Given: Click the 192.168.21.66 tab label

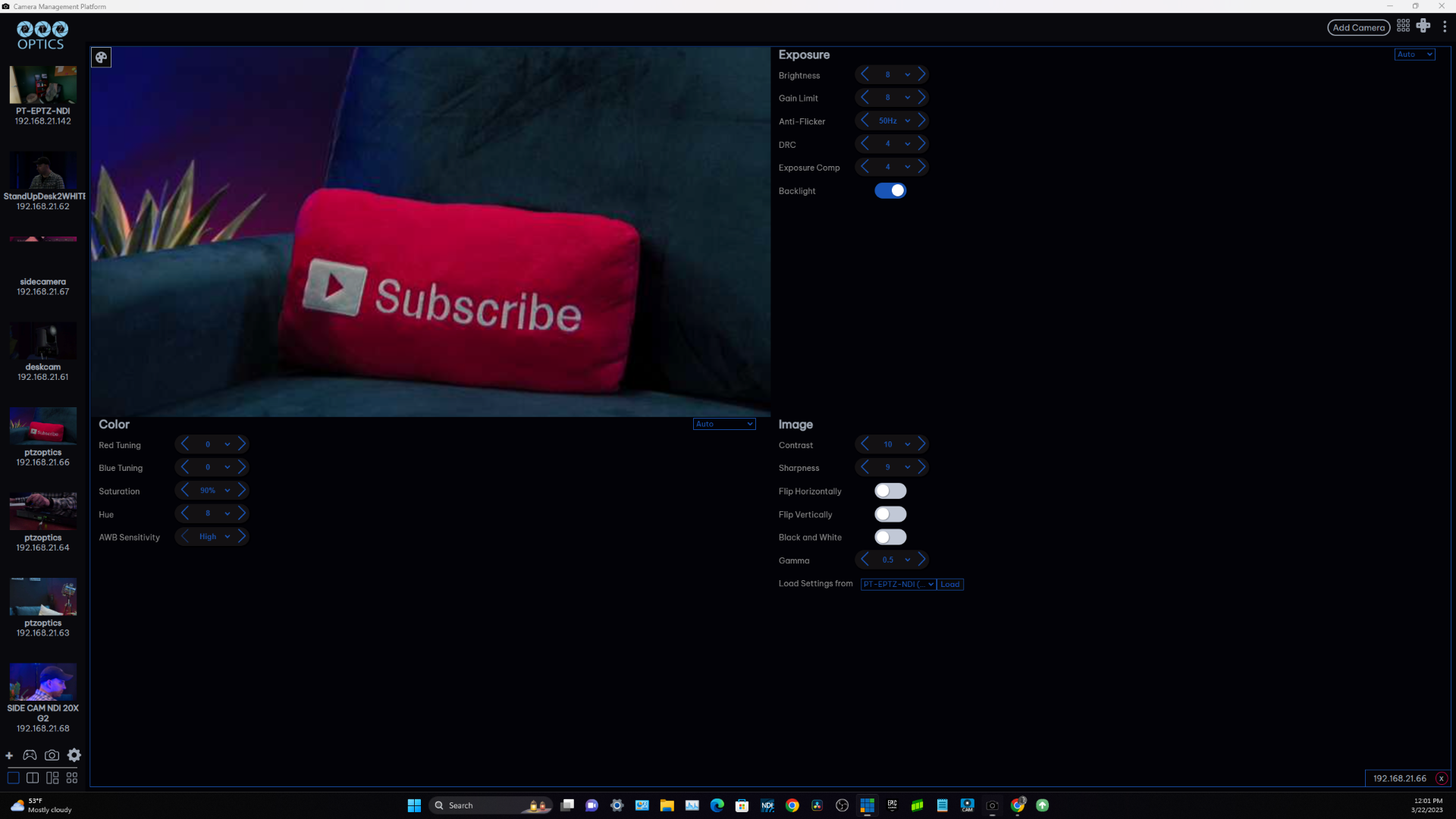Looking at the screenshot, I should (x=1399, y=779).
